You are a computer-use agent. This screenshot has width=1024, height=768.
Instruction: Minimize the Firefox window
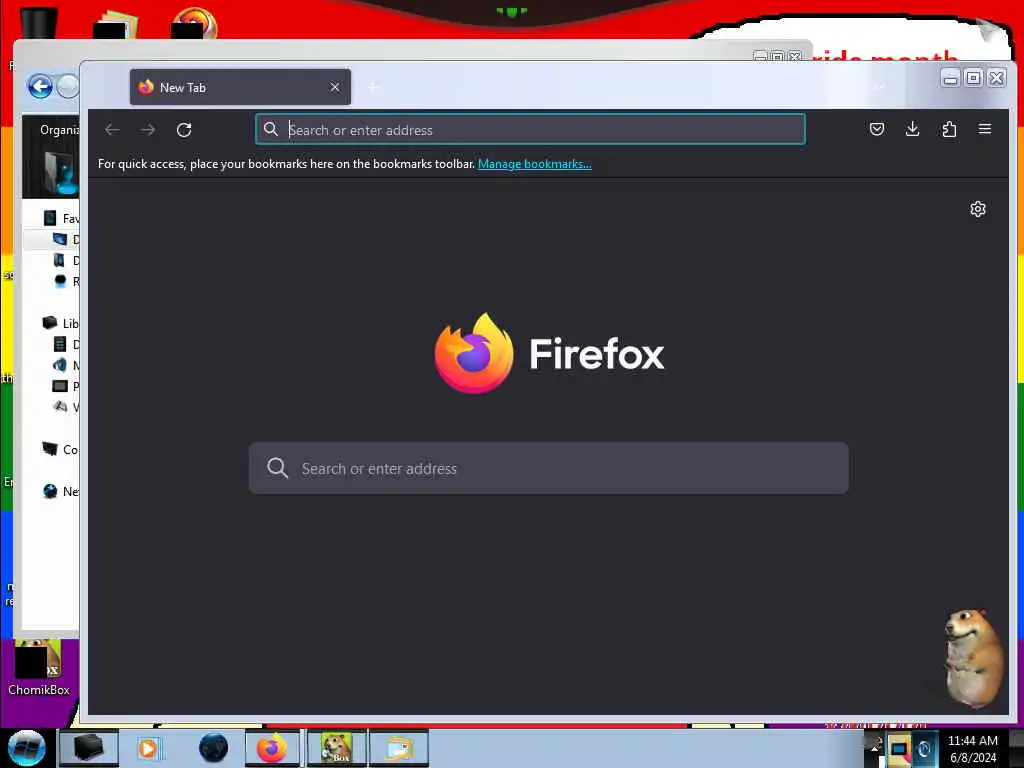(951, 78)
